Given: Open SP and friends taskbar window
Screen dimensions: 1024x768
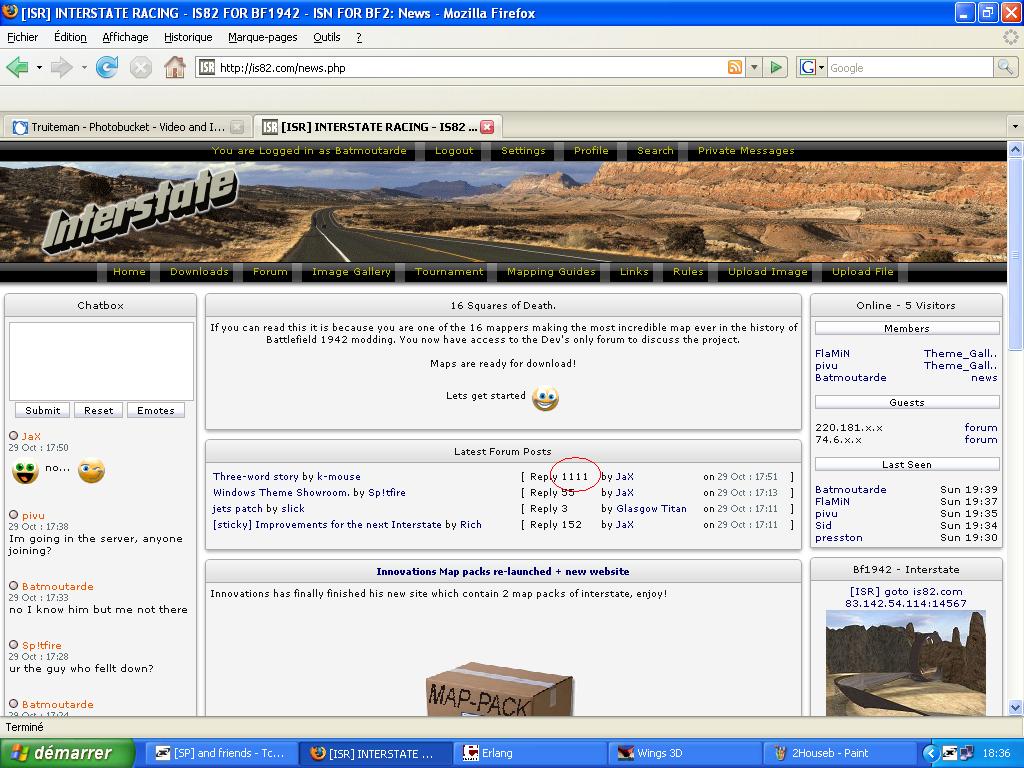Looking at the screenshot, I should click(x=219, y=753).
